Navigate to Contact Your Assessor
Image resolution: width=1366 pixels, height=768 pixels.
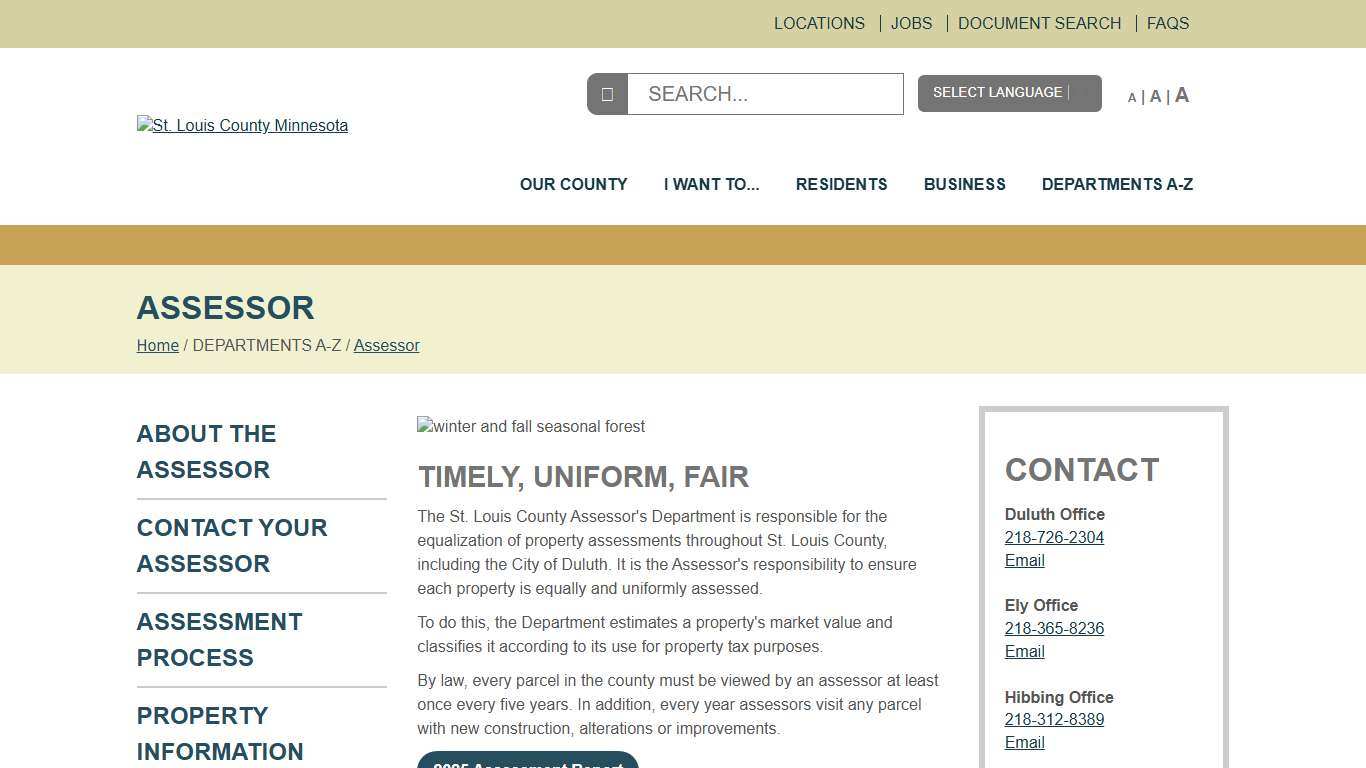232,546
